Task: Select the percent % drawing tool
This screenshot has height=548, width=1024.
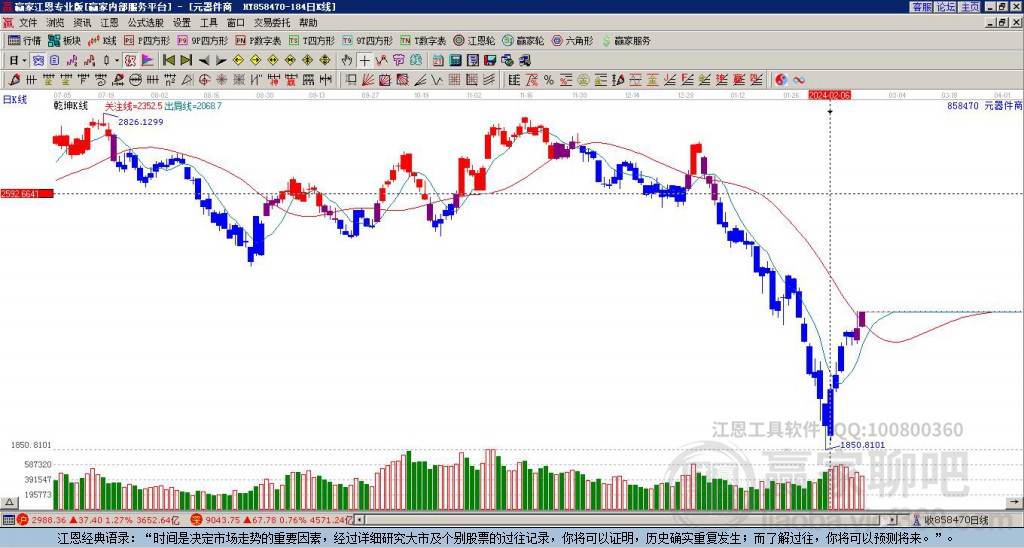Action: (549, 80)
